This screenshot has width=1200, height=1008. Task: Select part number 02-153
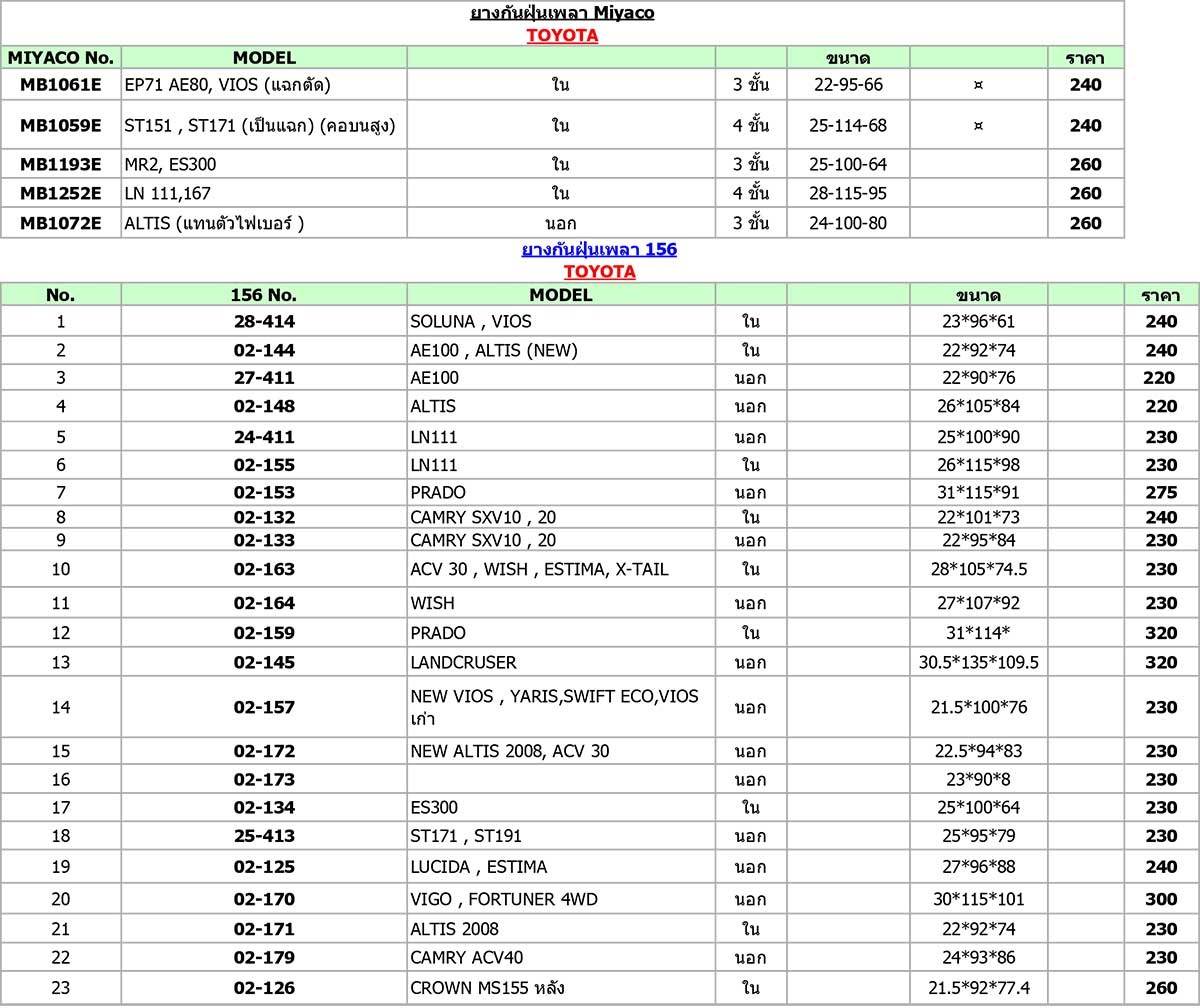(x=264, y=492)
